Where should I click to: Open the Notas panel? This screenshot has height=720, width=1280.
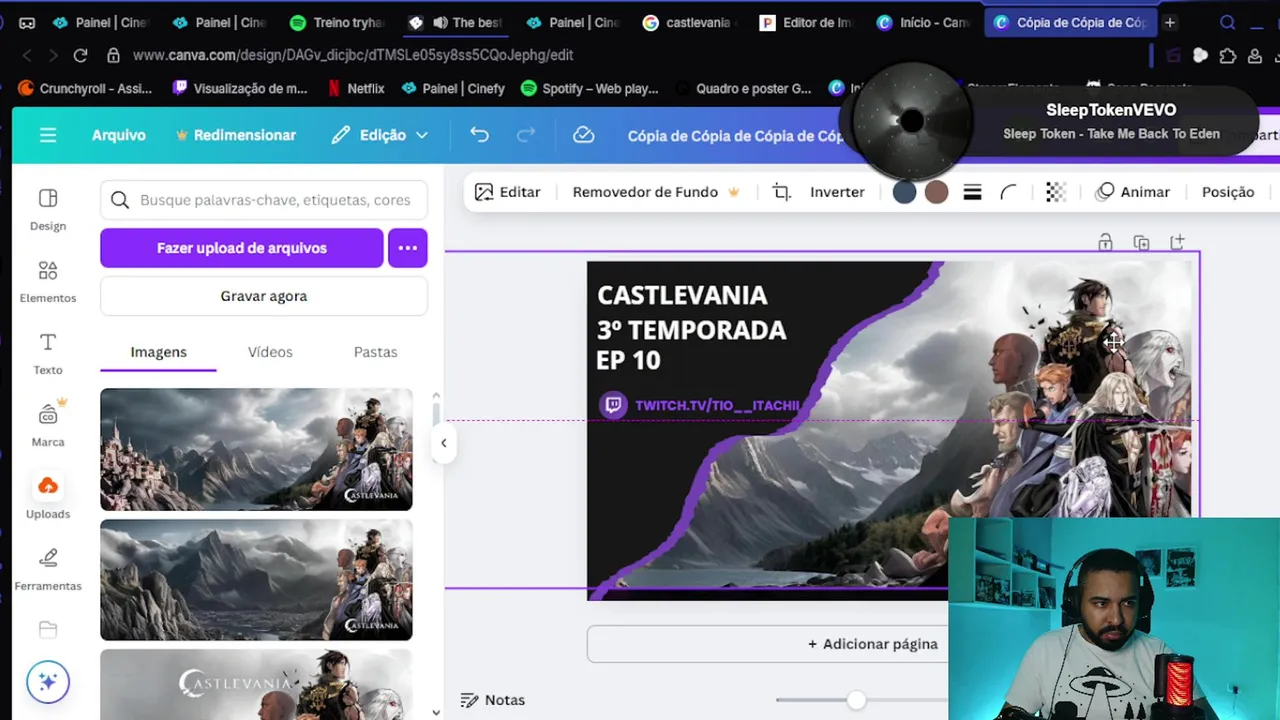point(492,700)
